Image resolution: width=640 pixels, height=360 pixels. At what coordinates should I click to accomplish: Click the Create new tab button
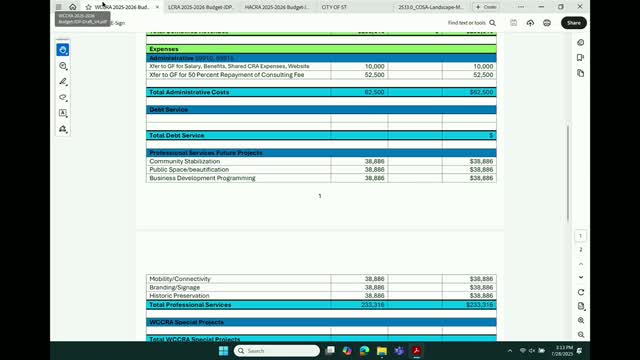(x=486, y=7)
